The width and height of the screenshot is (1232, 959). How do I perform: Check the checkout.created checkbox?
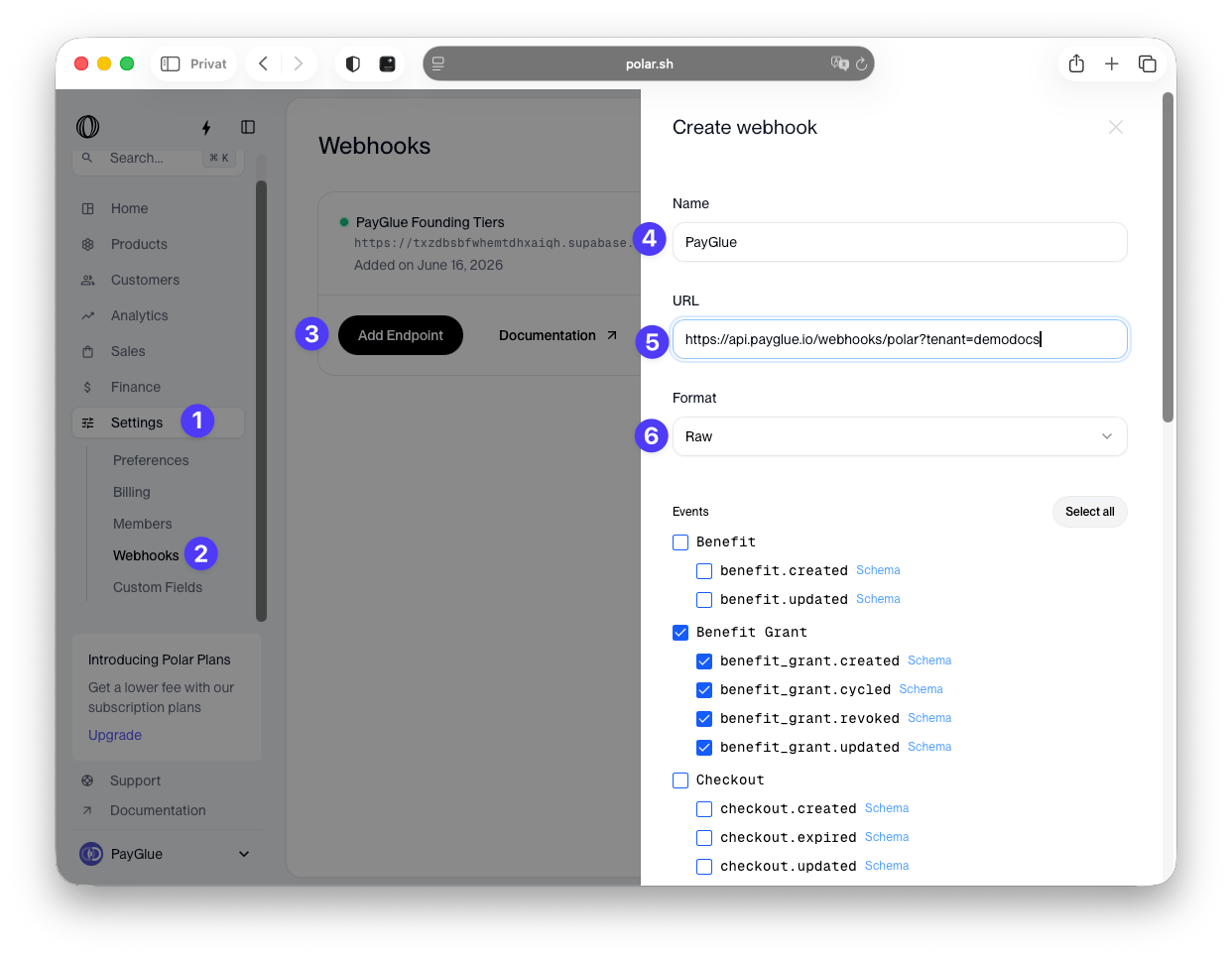[x=704, y=809]
